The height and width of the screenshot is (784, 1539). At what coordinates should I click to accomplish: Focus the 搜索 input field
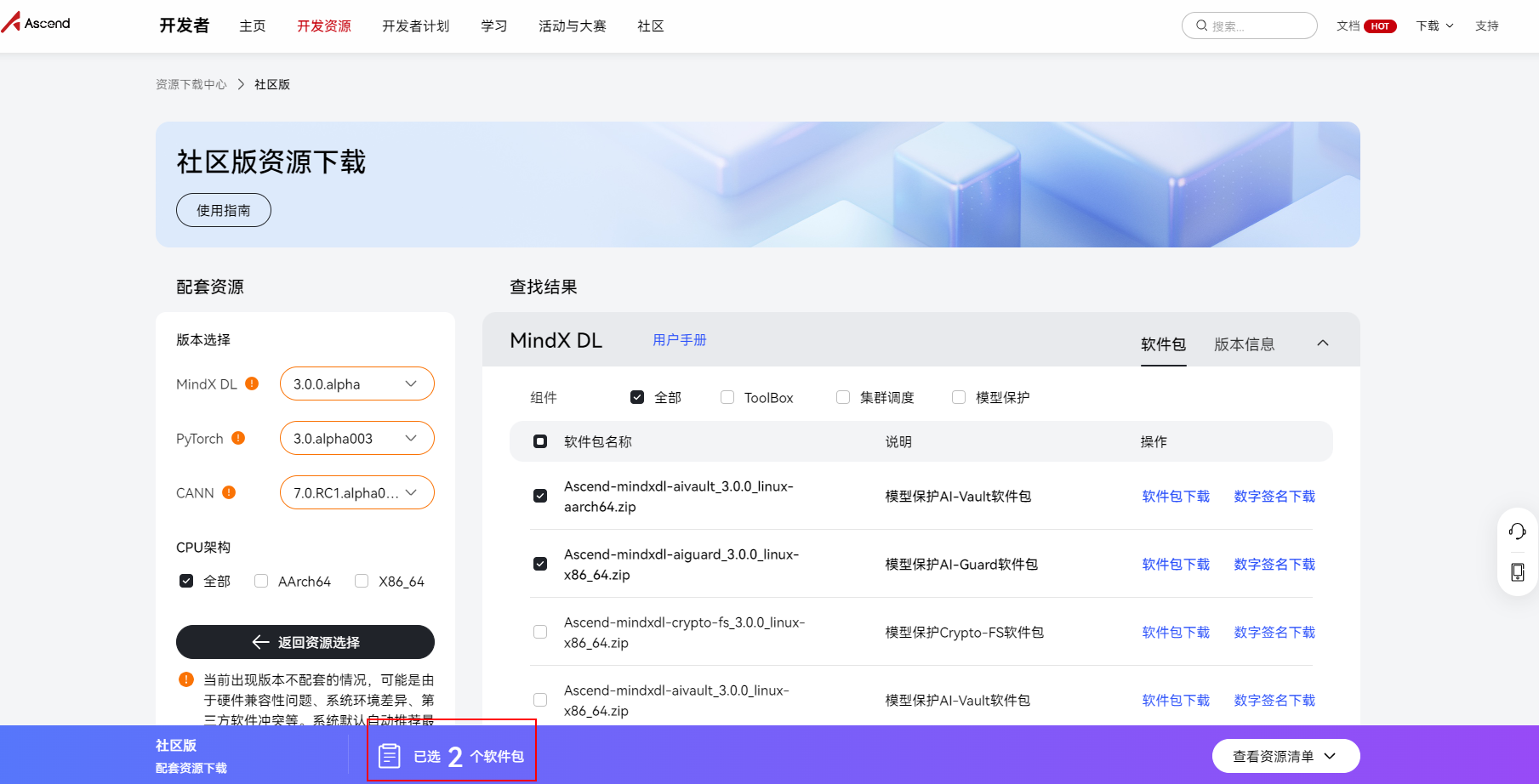(x=1250, y=26)
